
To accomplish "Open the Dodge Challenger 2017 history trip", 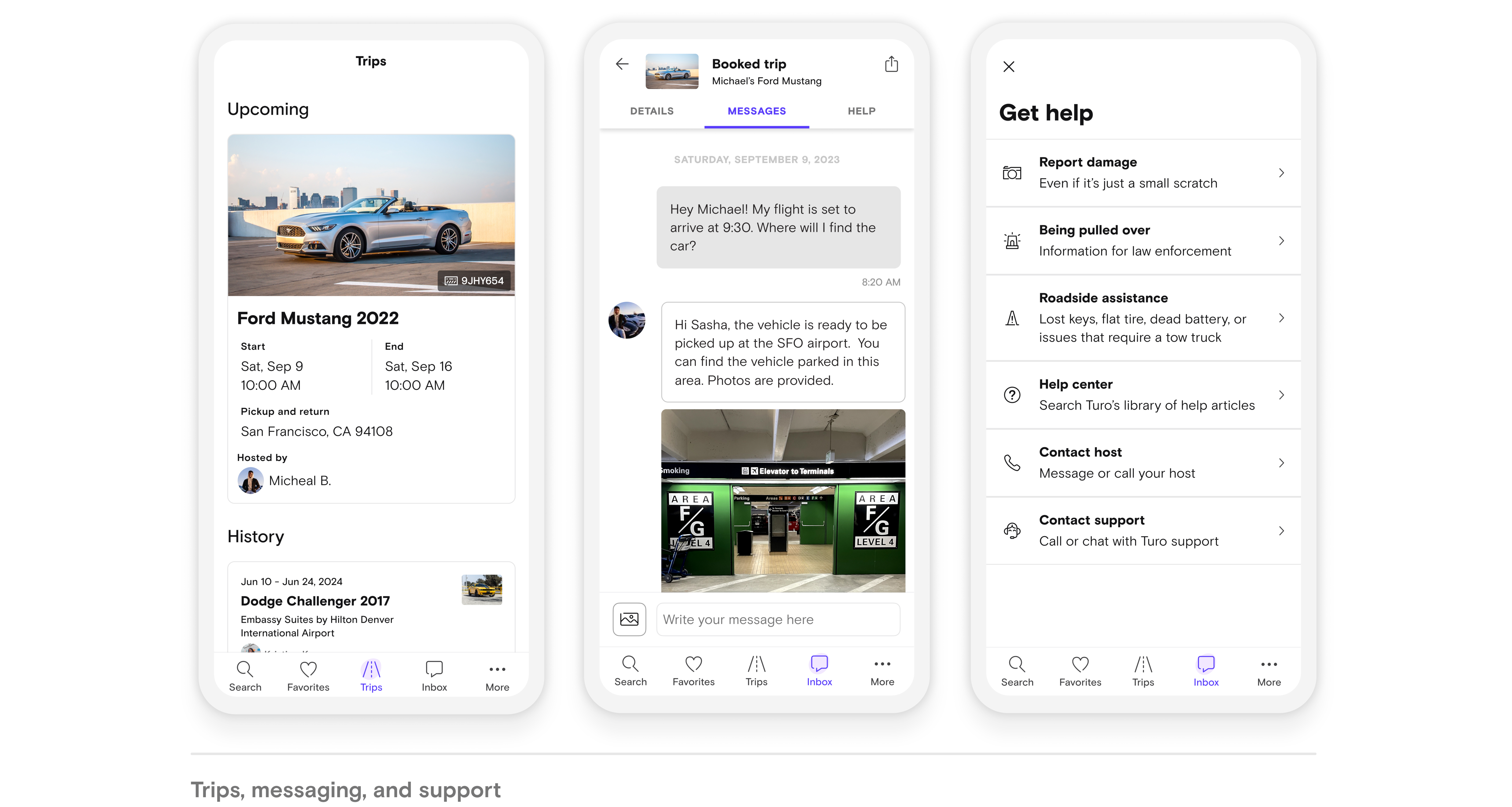I will pyautogui.click(x=315, y=601).
